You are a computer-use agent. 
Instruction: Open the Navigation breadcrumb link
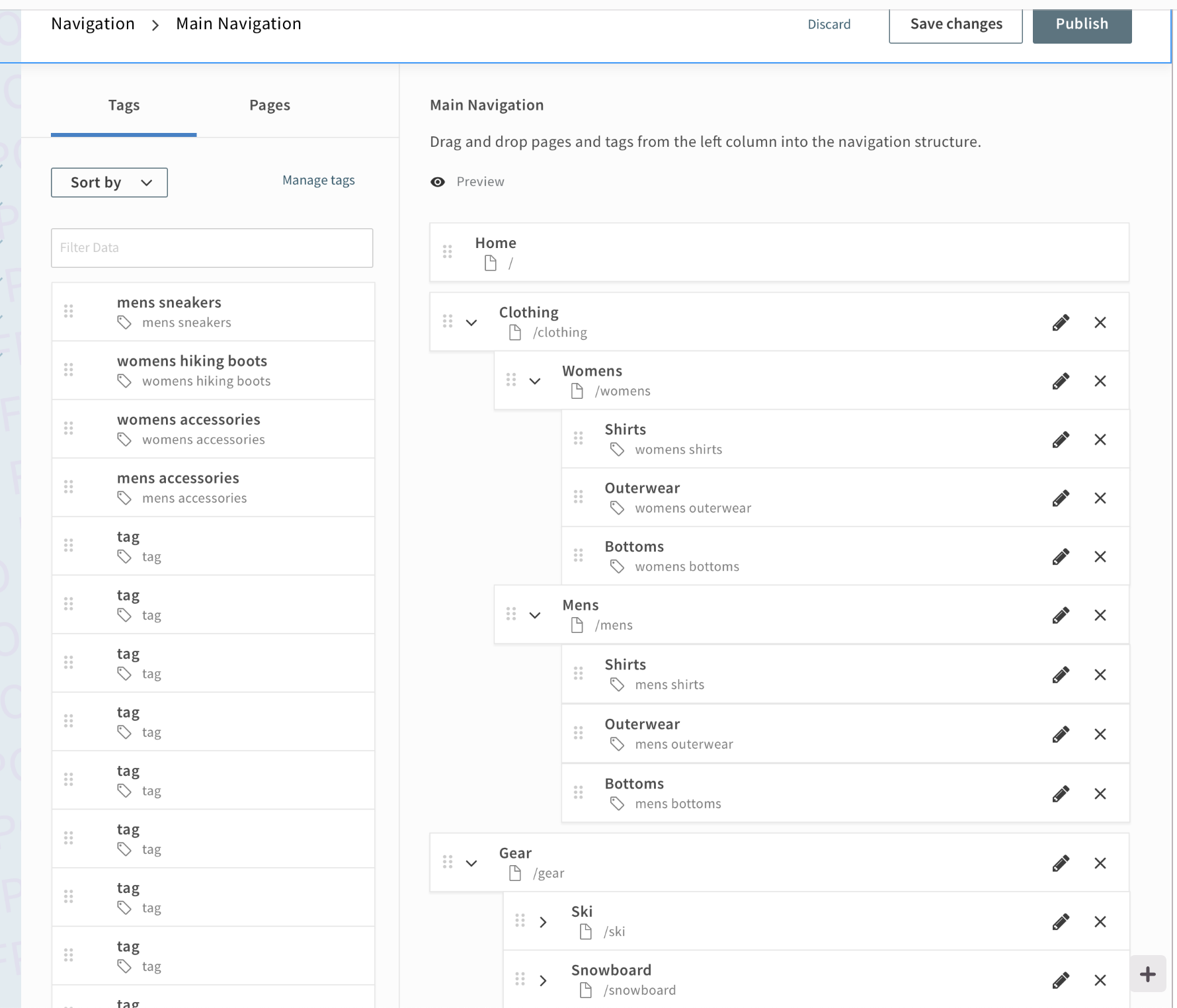tap(92, 24)
